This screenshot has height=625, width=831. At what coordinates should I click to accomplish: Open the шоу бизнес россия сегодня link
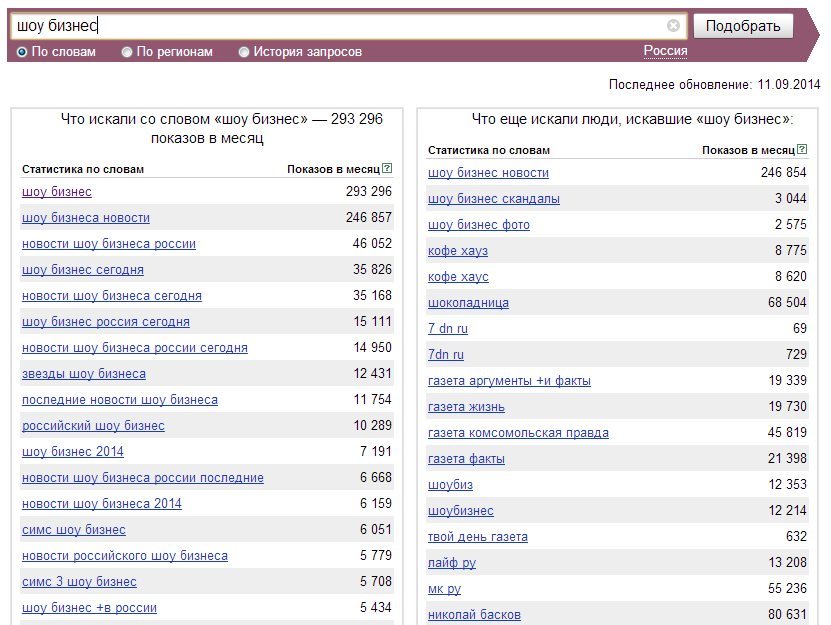click(105, 321)
